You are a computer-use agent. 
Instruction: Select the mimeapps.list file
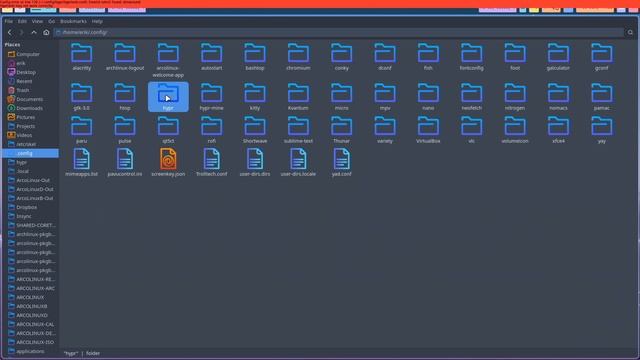point(82,162)
